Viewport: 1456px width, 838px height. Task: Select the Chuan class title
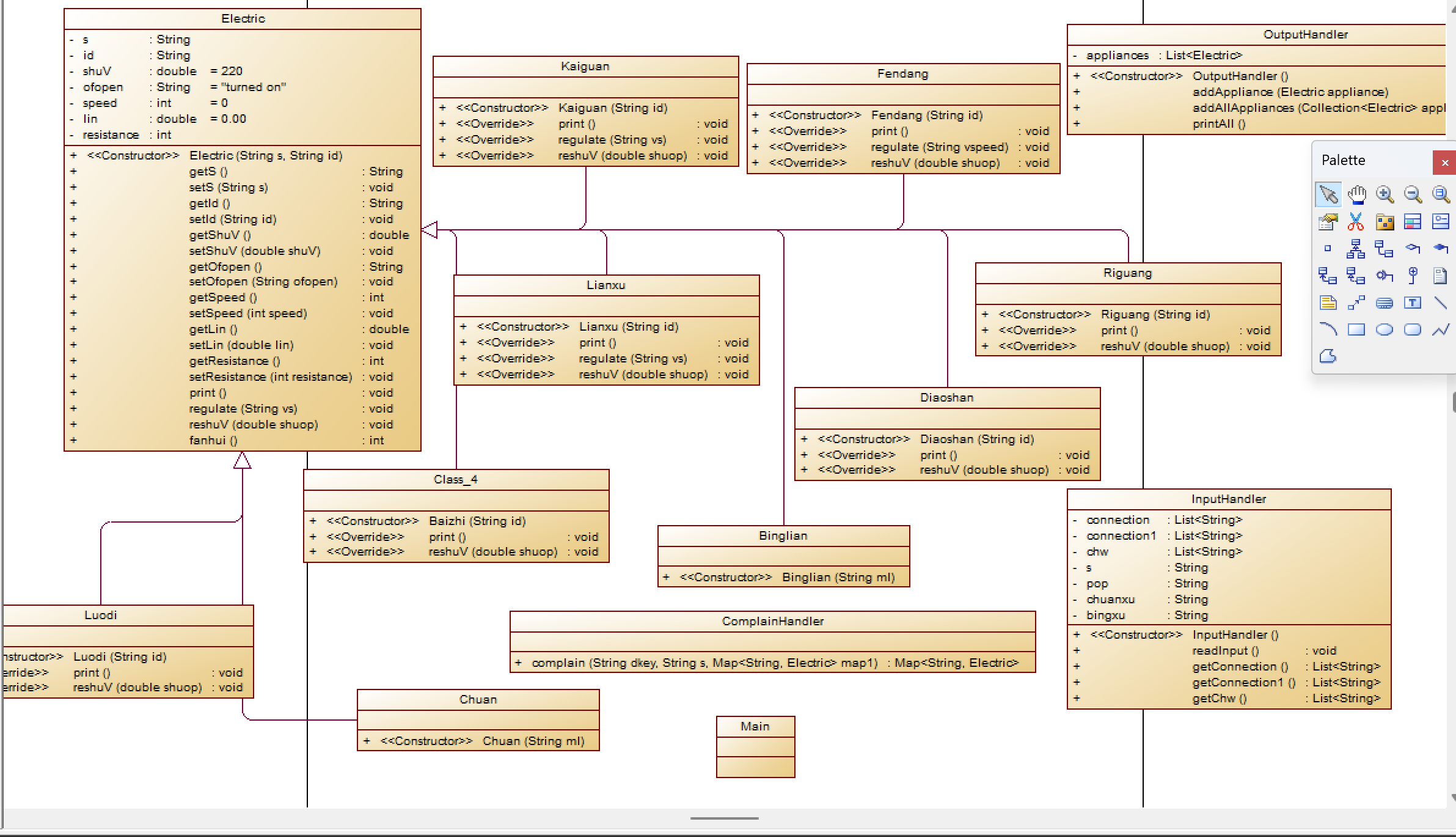point(478,700)
